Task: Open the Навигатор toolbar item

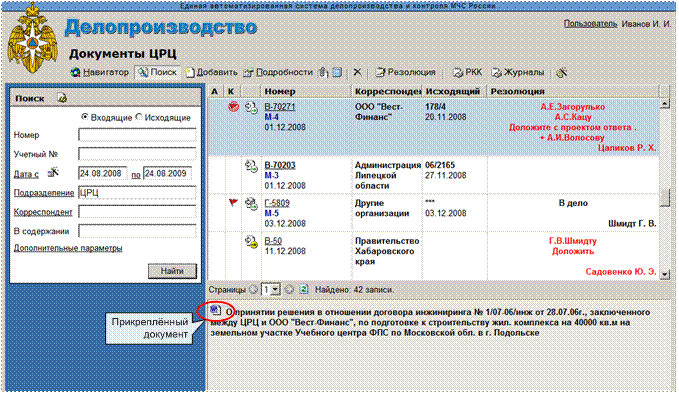Action: [x=100, y=72]
